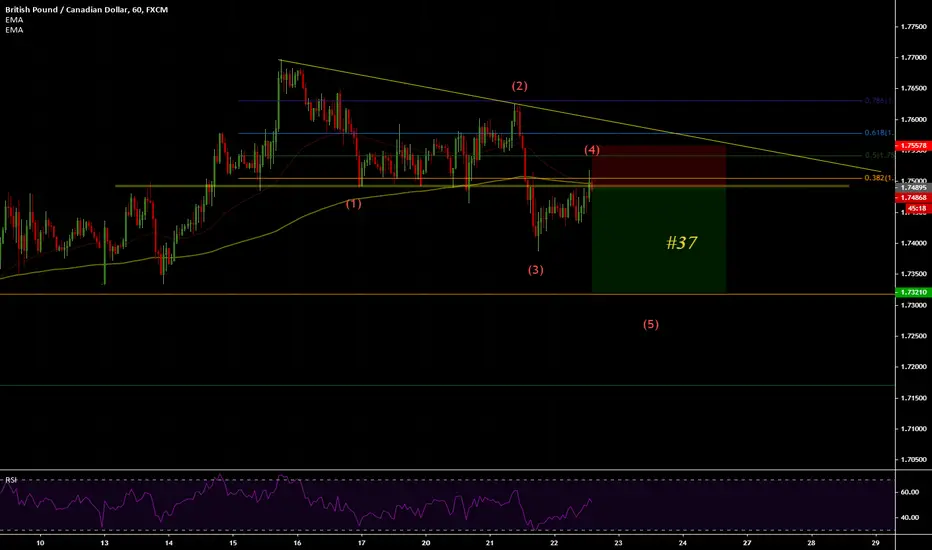Click the 1.76000 price axis label

click(914, 120)
